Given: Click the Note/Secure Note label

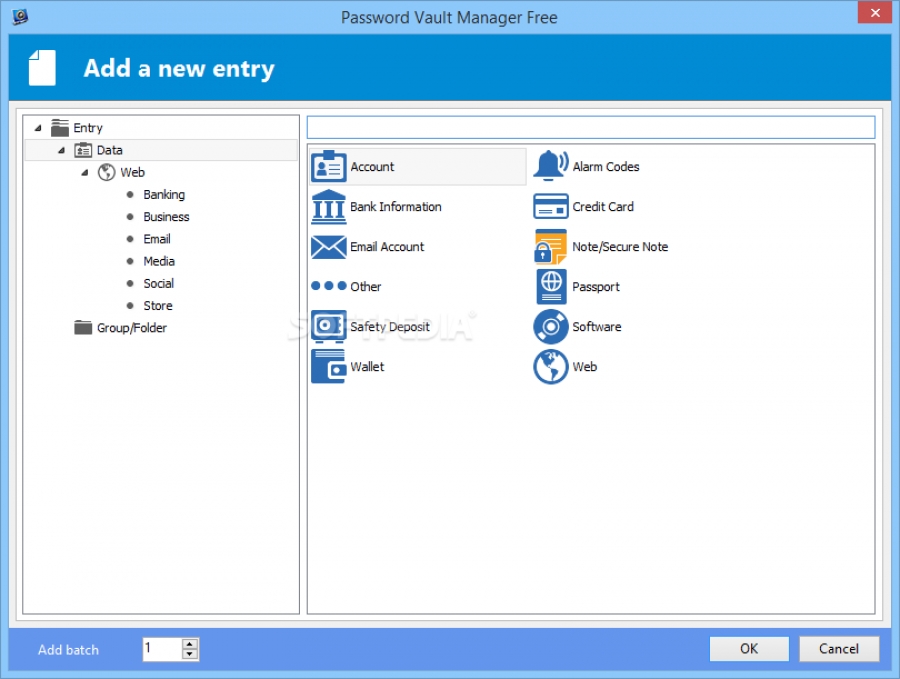Looking at the screenshot, I should [x=620, y=247].
